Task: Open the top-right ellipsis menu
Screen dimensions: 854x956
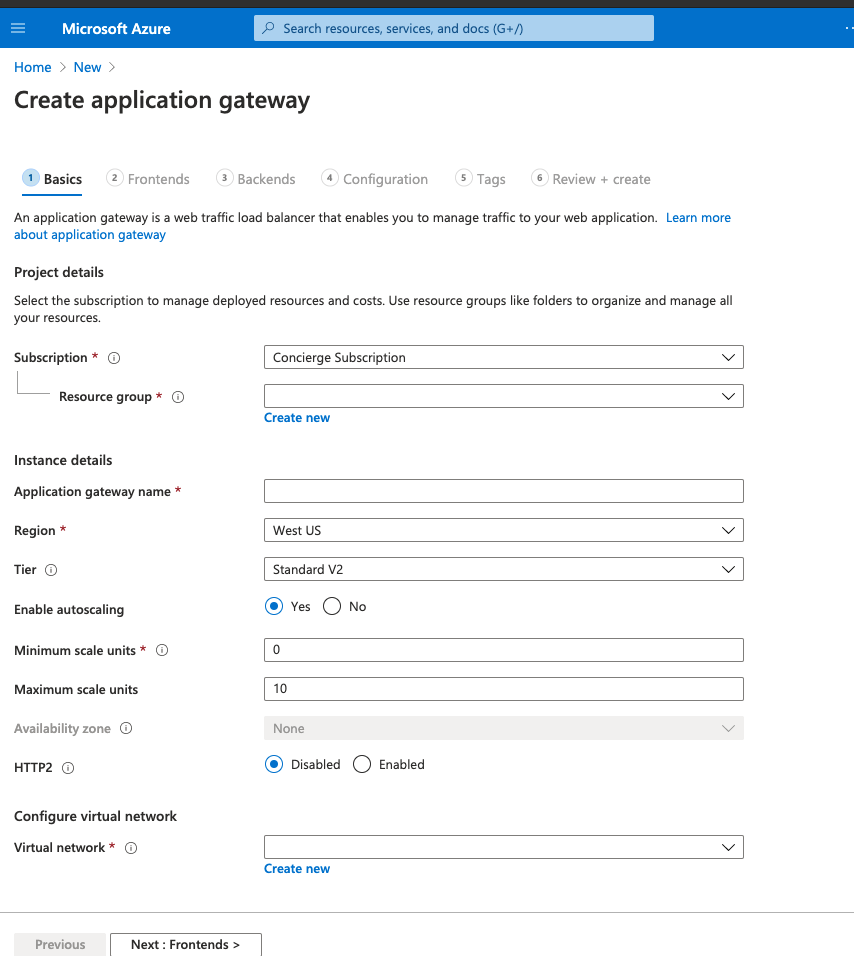Action: coord(848,27)
